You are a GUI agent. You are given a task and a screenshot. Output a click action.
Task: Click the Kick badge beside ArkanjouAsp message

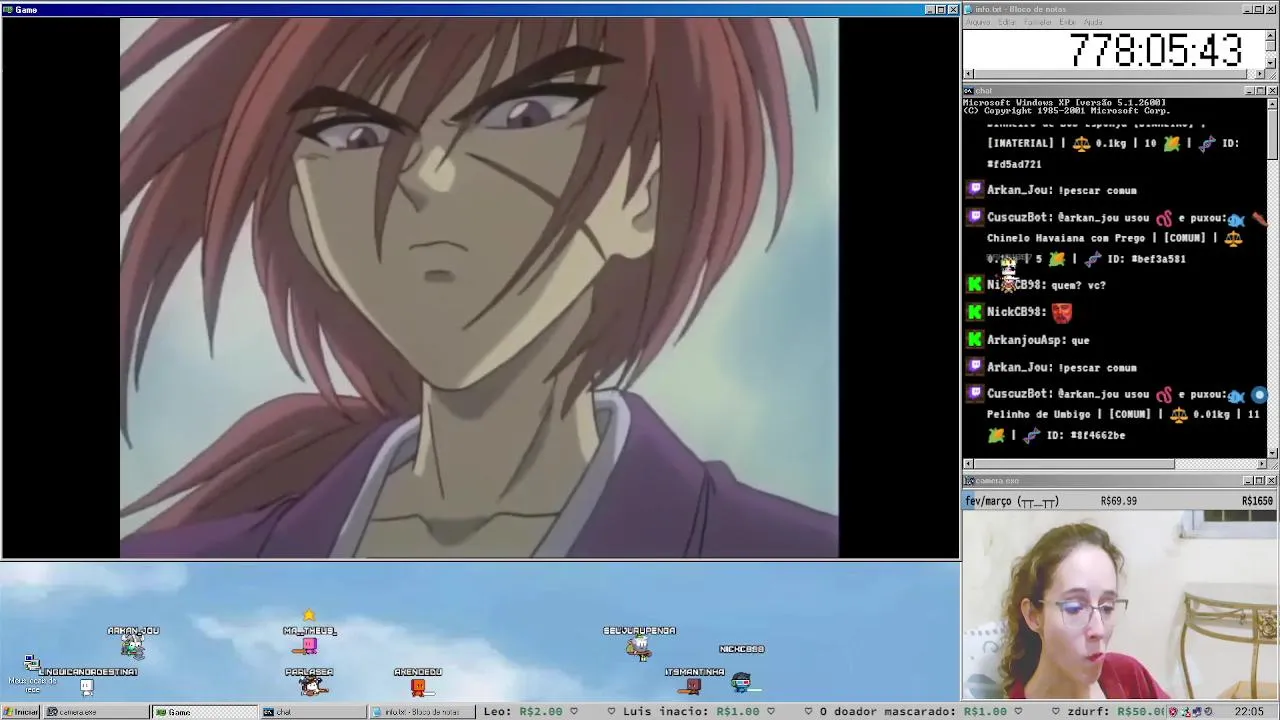(x=975, y=340)
